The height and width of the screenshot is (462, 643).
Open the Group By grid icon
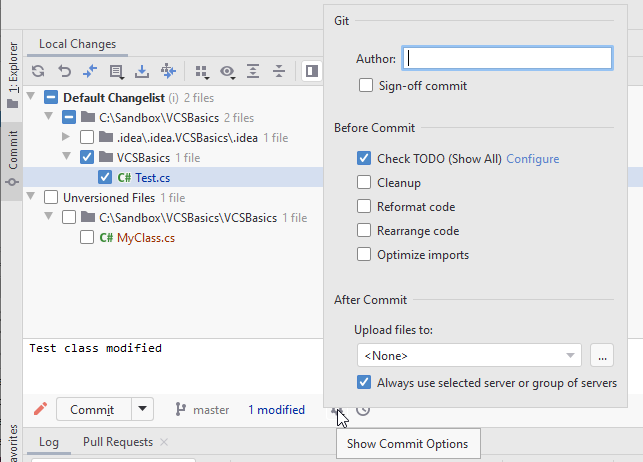click(x=202, y=71)
